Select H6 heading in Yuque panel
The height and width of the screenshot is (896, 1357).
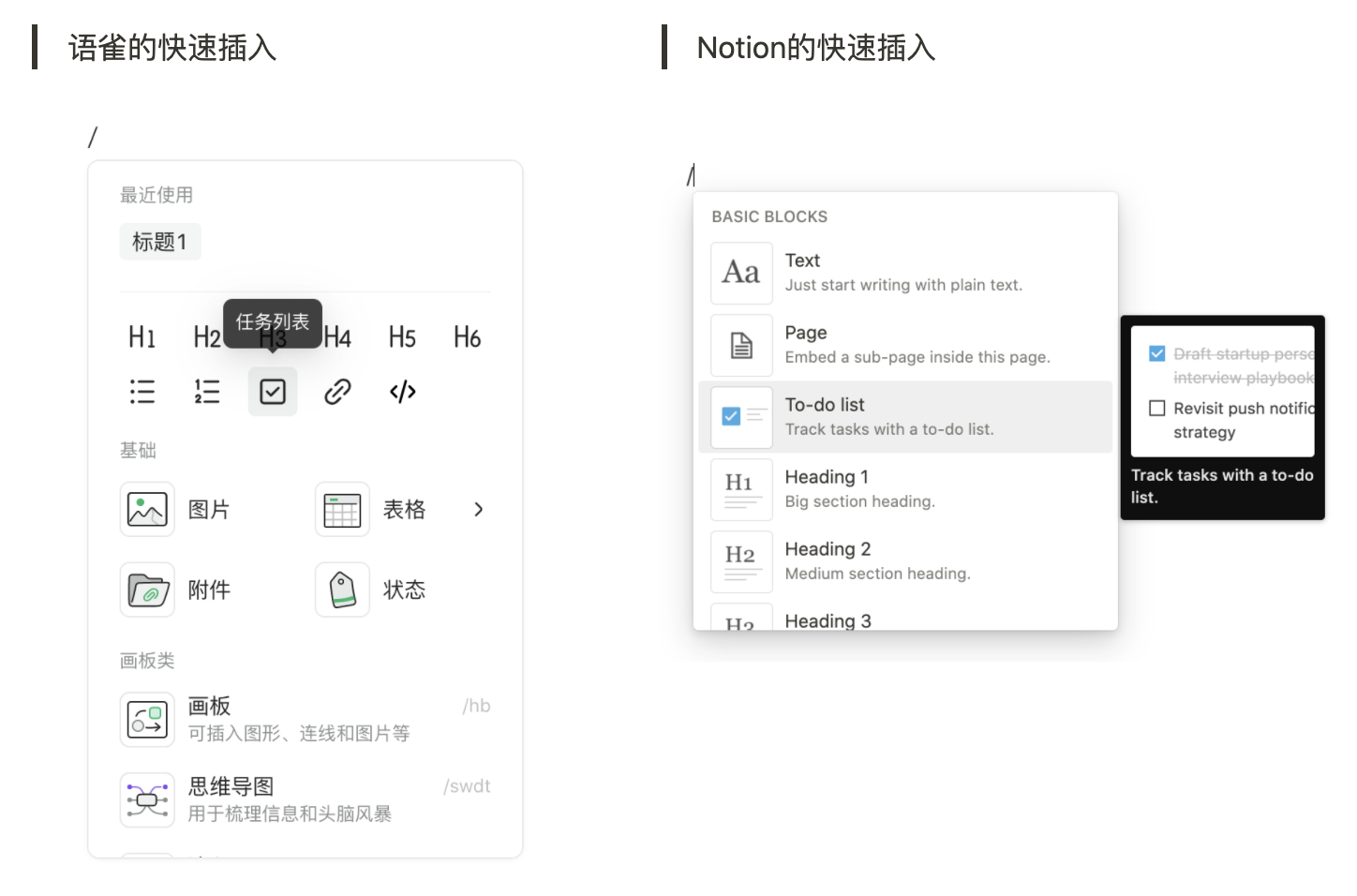coord(467,336)
